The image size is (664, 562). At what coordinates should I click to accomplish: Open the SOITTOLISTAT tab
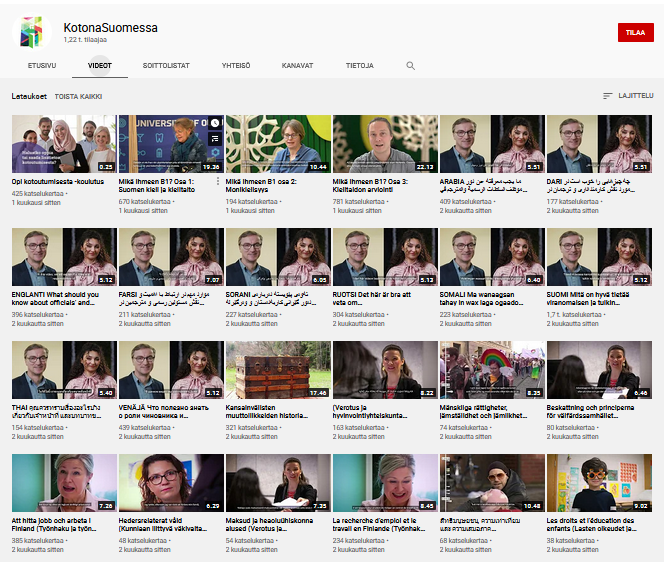164,66
